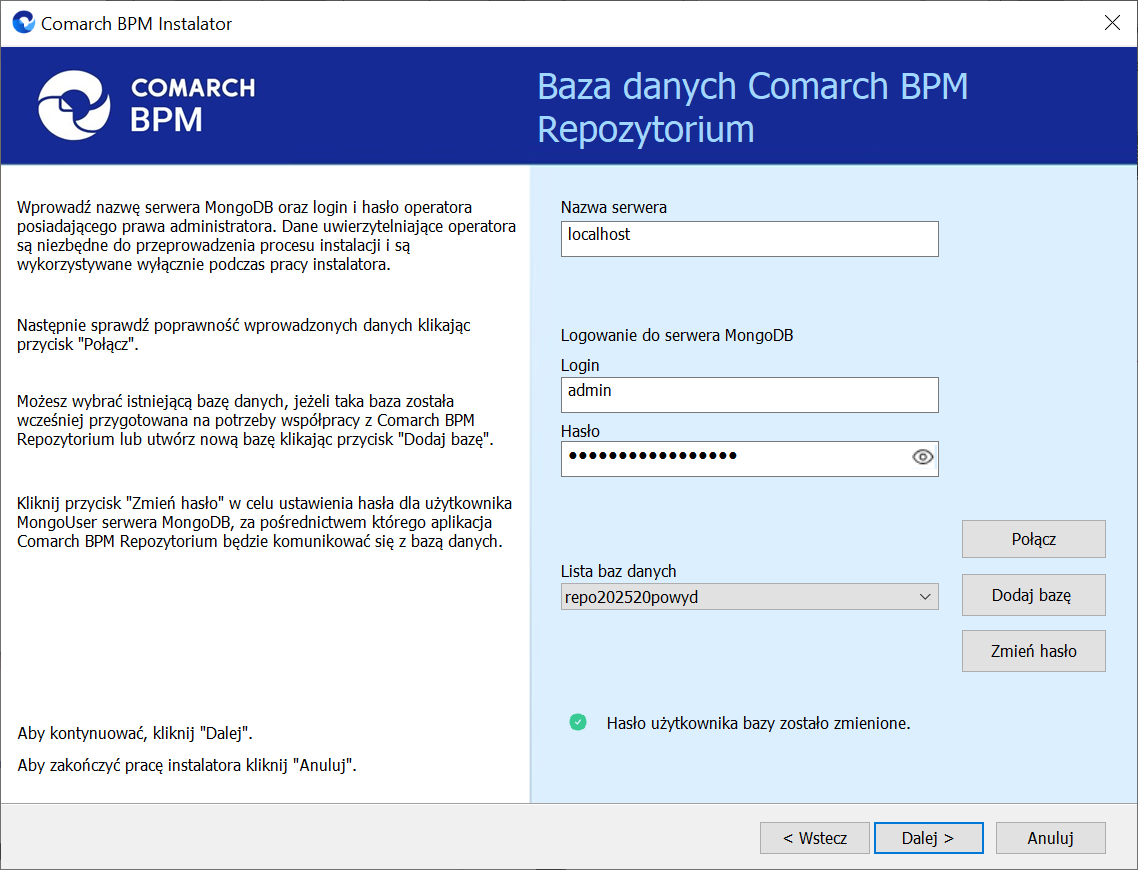Click the 'Aby zakończyć pracę instalatora' text
The width and height of the screenshot is (1138, 870).
130,765
